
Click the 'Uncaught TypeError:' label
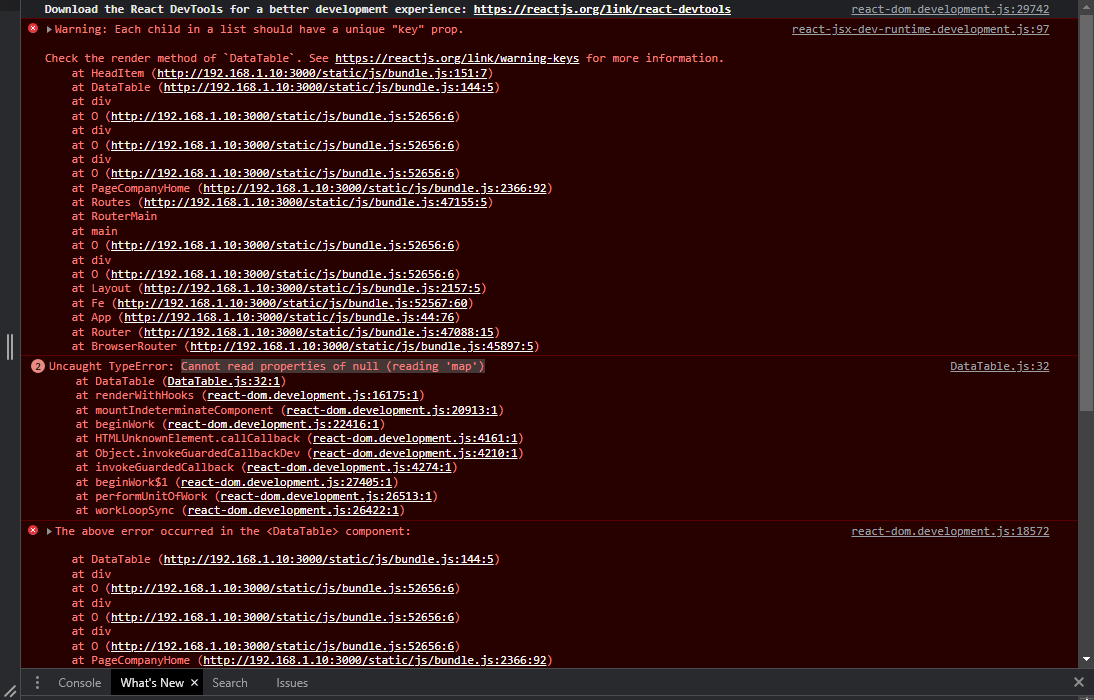(x=112, y=366)
